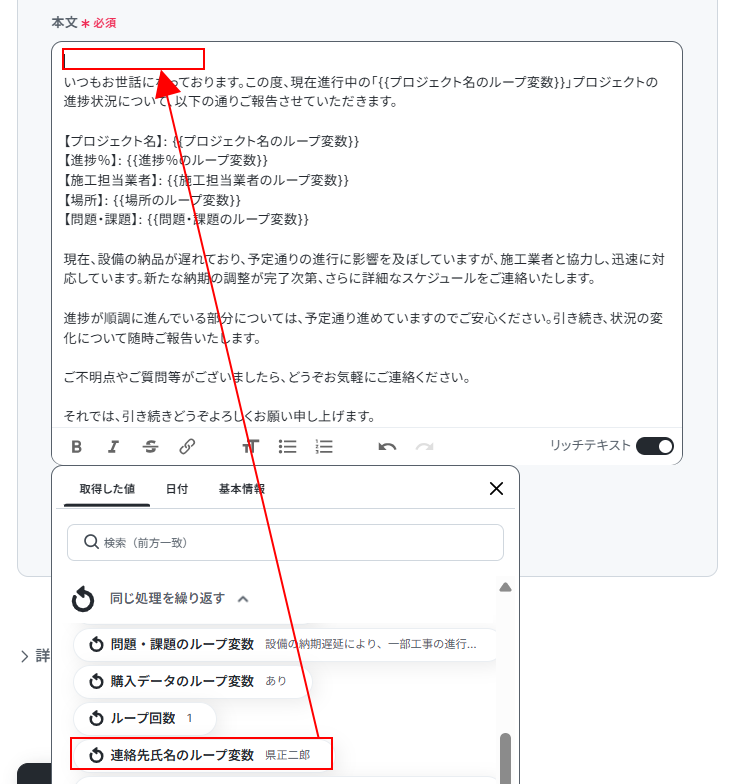Insert 問題・課題のループ変数 variable
This screenshot has height=784, width=733.
pyautogui.click(x=285, y=644)
